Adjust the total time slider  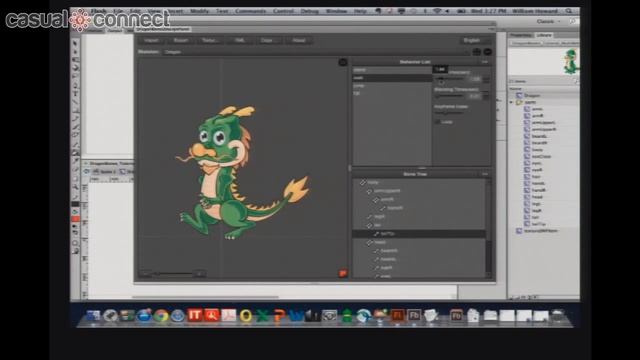click(x=450, y=79)
